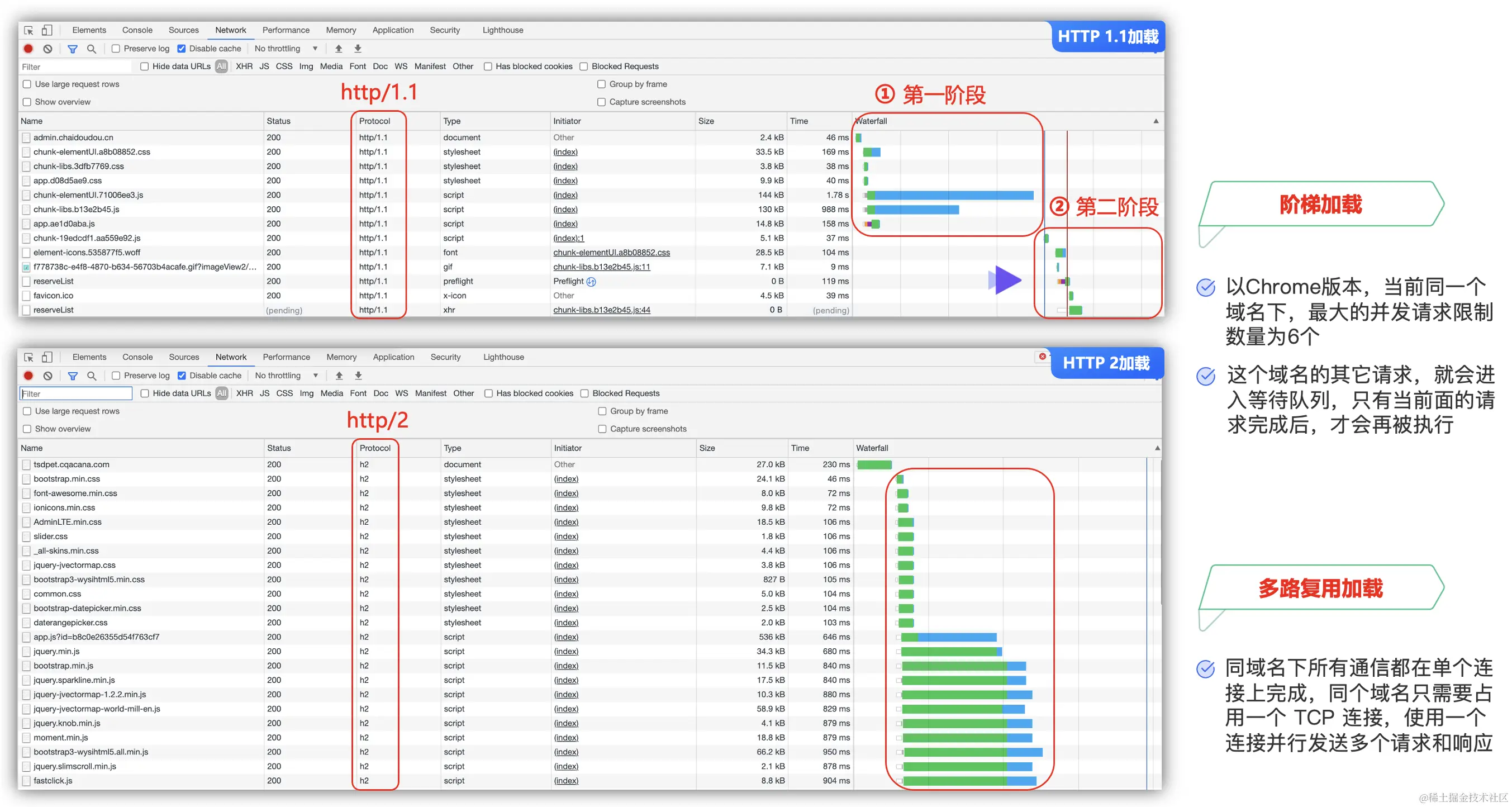Click file icon of favicon.ico row
Screen dimensions: 1512x807
point(26,296)
